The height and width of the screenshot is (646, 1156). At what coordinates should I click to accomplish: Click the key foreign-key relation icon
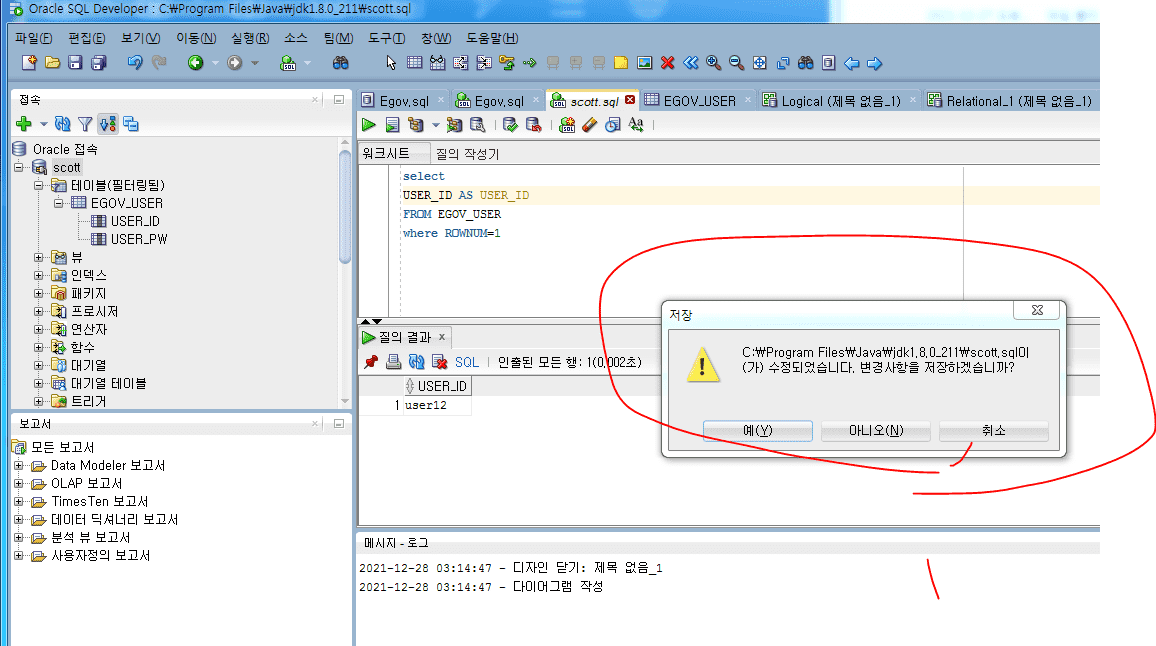point(506,63)
